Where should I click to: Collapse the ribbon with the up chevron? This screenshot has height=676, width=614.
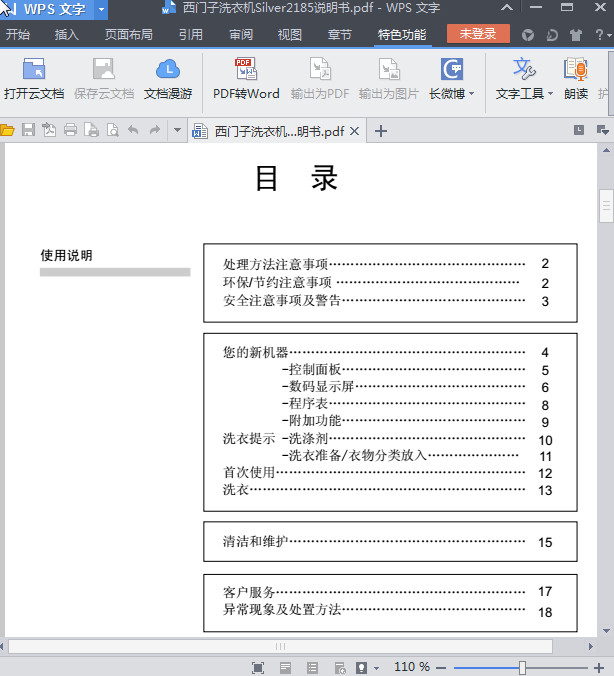click(x=507, y=7)
